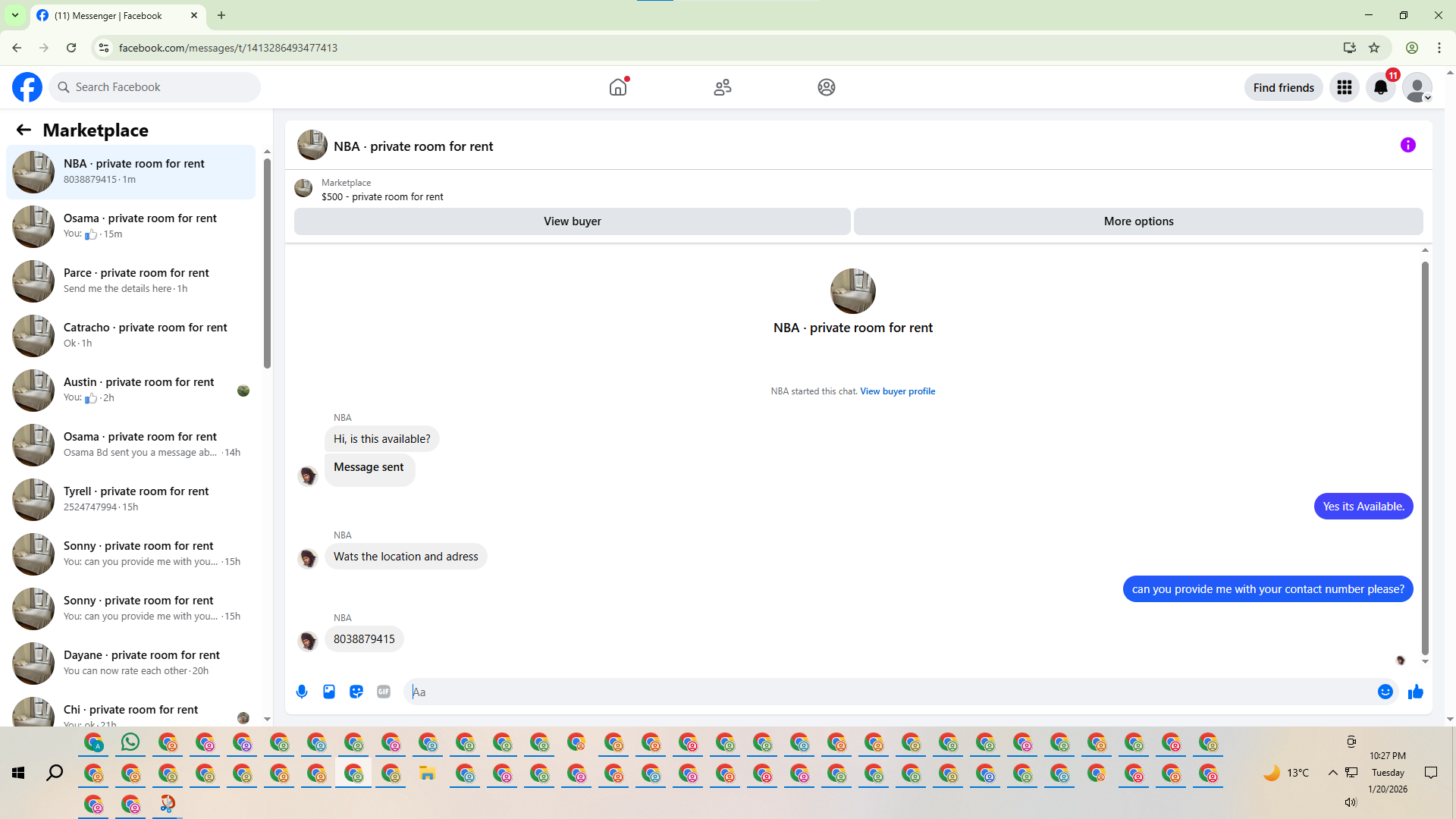
Task: Open the NBA private room chat
Action: point(131,172)
